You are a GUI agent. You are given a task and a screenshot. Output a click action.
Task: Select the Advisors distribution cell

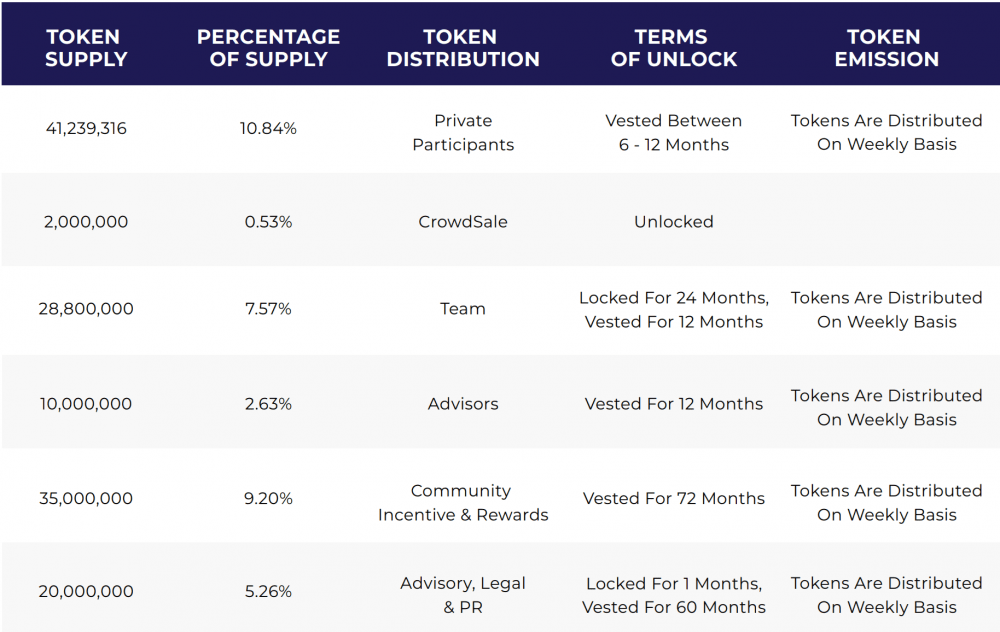(463, 404)
